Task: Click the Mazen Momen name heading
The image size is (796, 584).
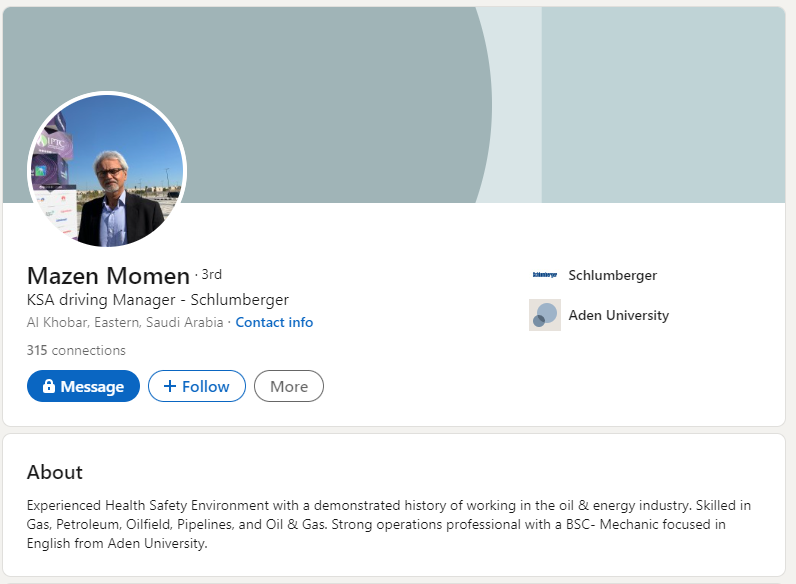Action: click(x=108, y=276)
